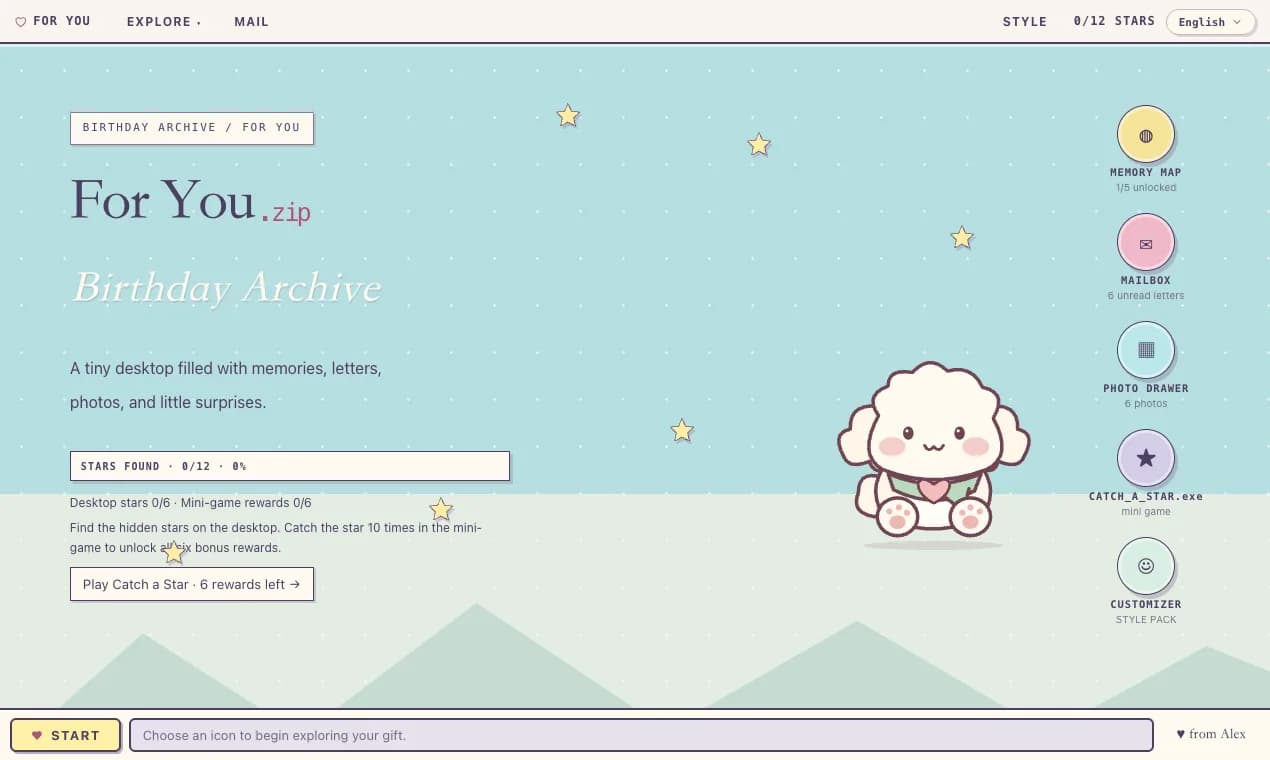Click the 'Desktop stars 0/6' text
Image resolution: width=1270 pixels, height=760 pixels.
click(x=120, y=503)
